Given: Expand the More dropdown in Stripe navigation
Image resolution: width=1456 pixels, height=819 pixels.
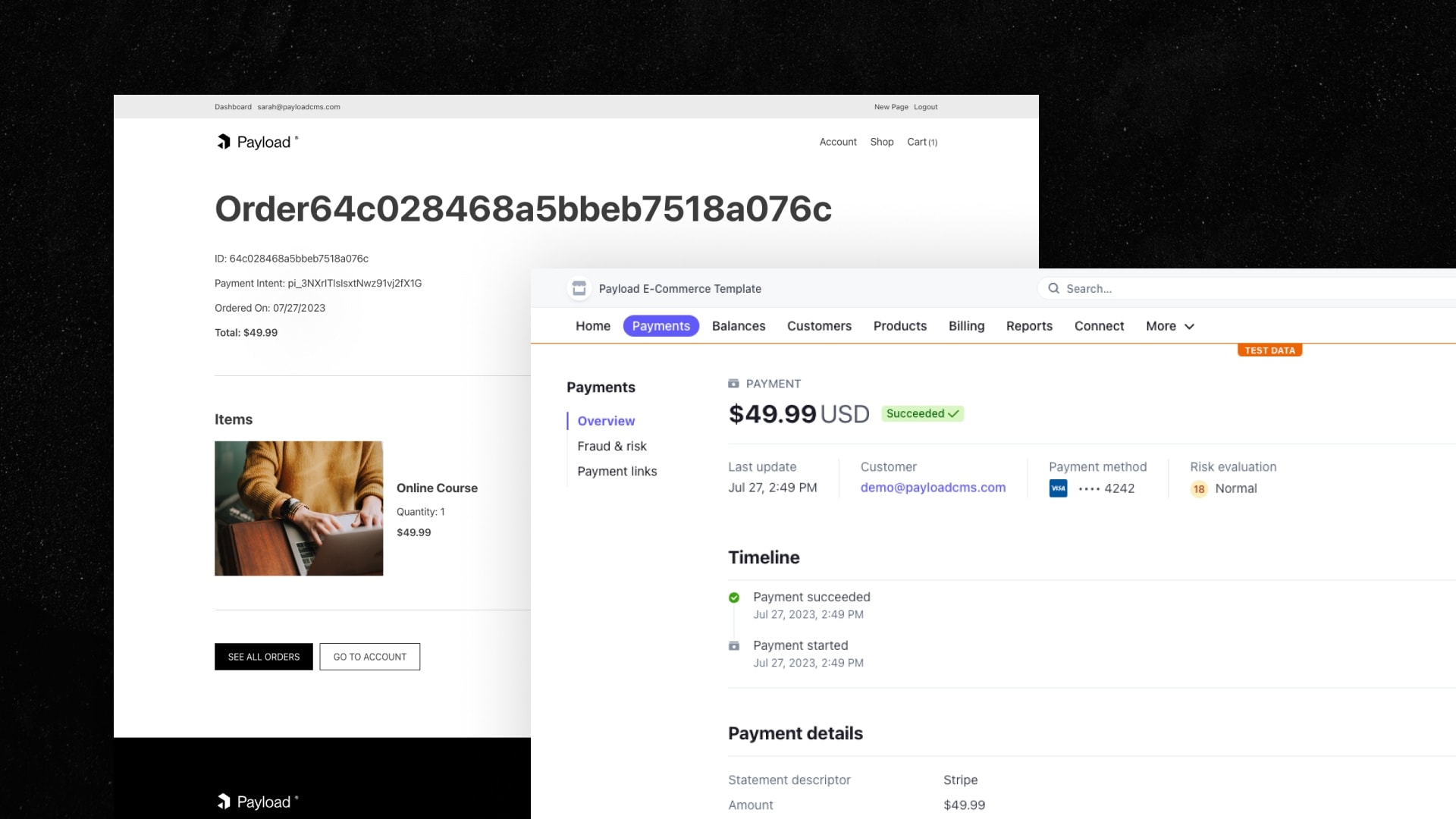Looking at the screenshot, I should 1169,326.
